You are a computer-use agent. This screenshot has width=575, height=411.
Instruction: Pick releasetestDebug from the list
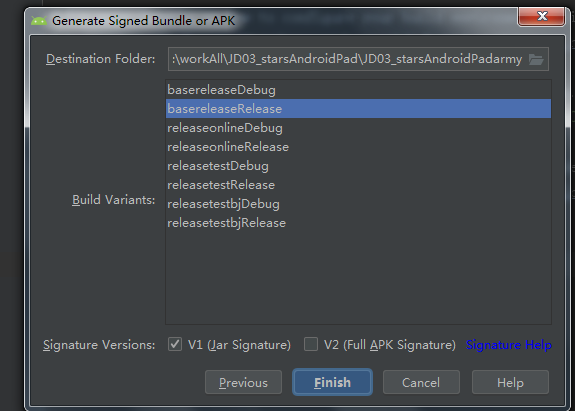click(x=358, y=166)
